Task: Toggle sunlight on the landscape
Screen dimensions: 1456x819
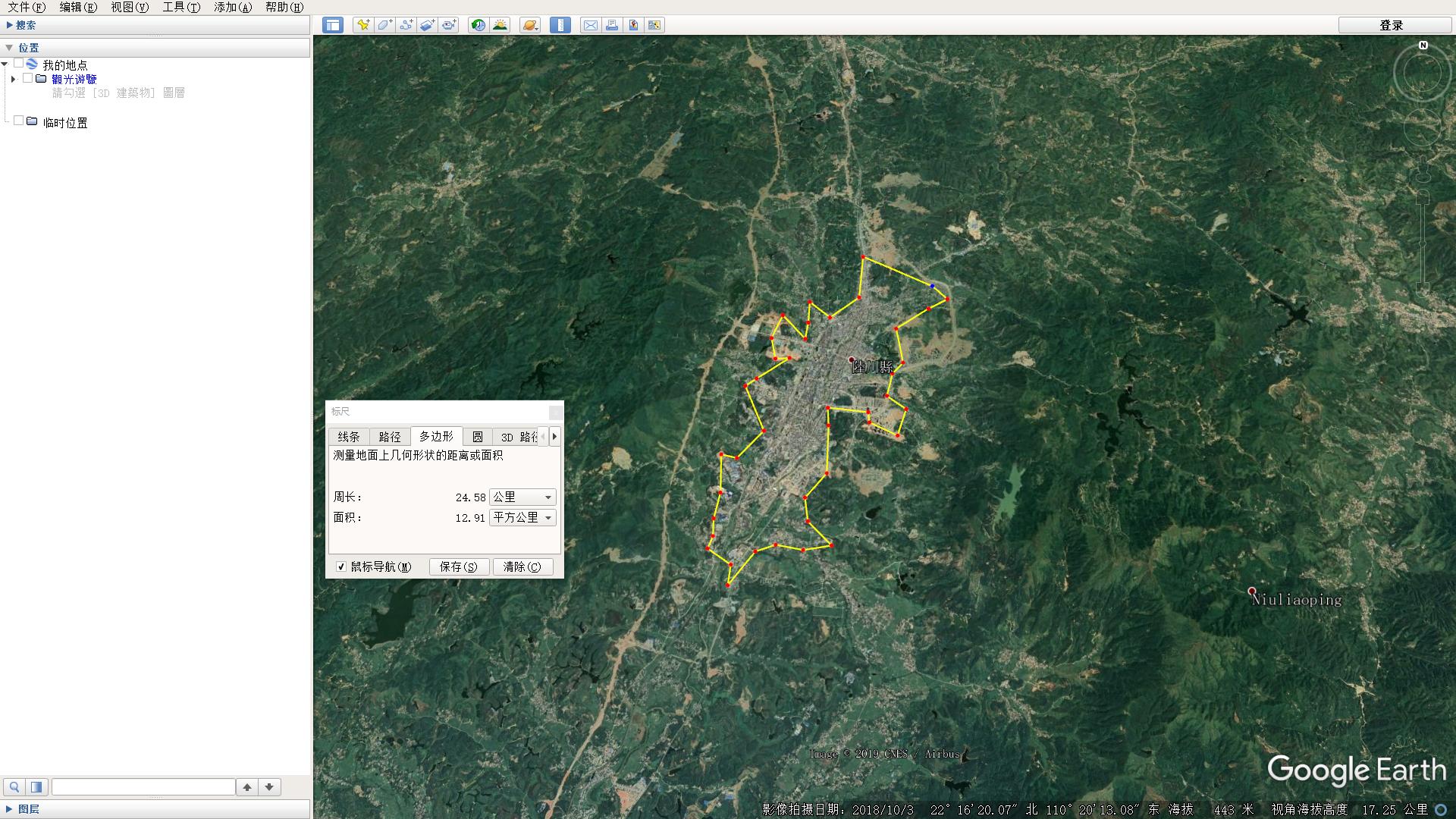Action: [500, 25]
